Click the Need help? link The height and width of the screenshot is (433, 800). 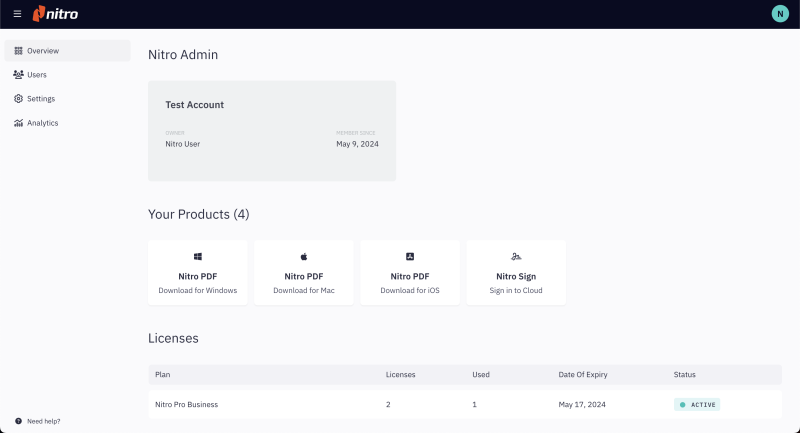pos(43,421)
